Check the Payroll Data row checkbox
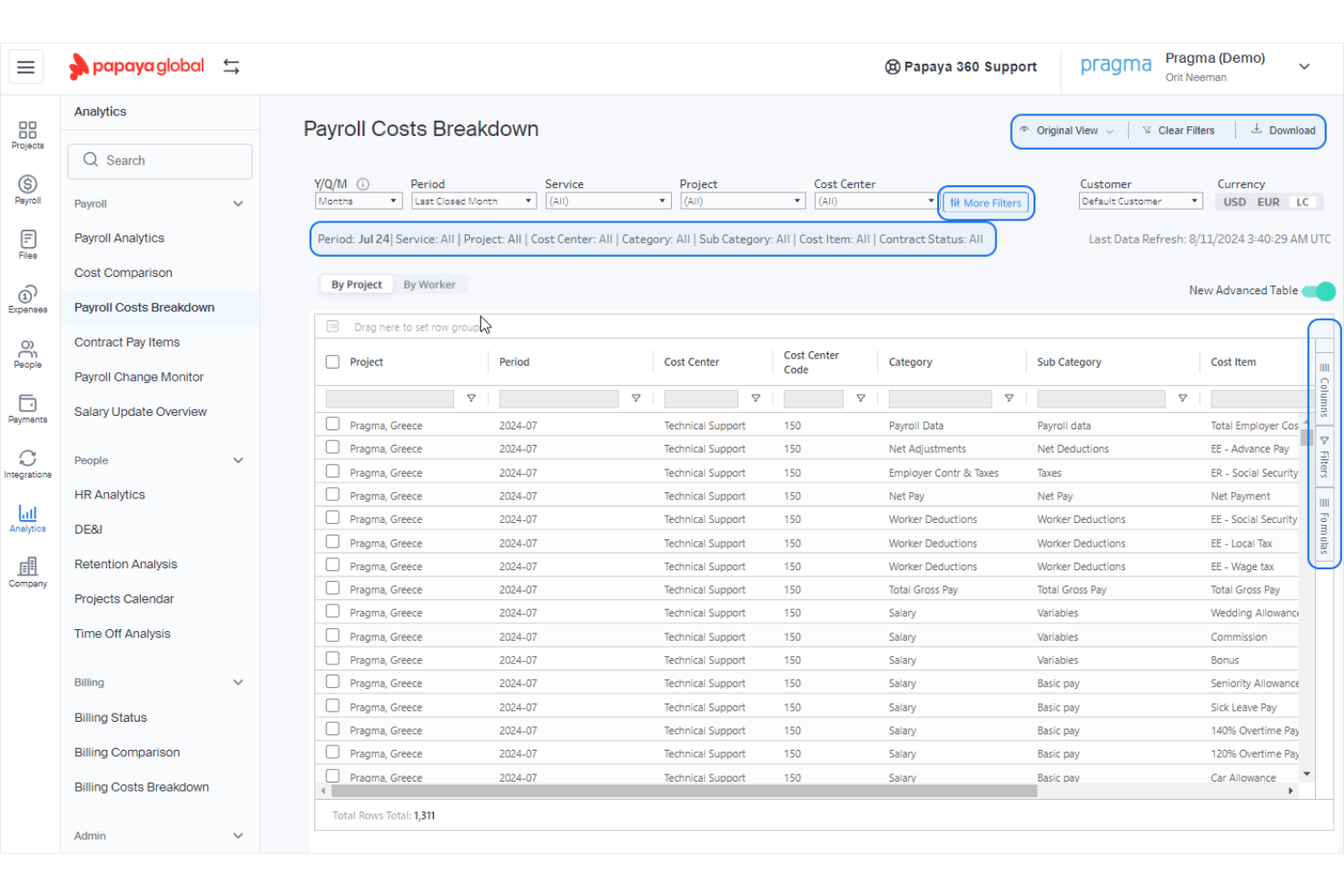This screenshot has width=1344, height=896. [x=332, y=424]
